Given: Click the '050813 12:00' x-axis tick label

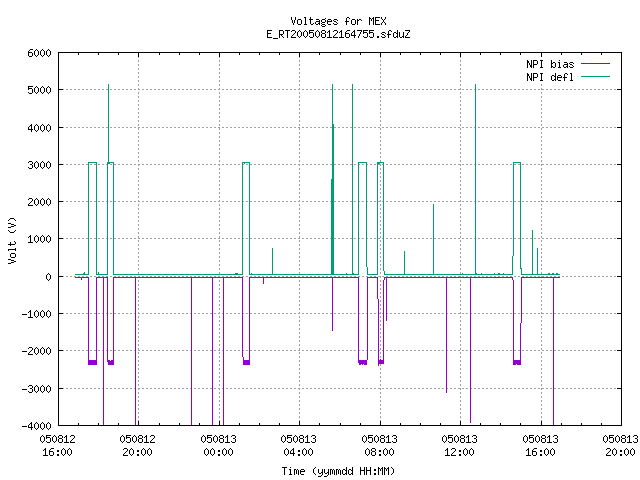Looking at the screenshot, I should point(459,446).
